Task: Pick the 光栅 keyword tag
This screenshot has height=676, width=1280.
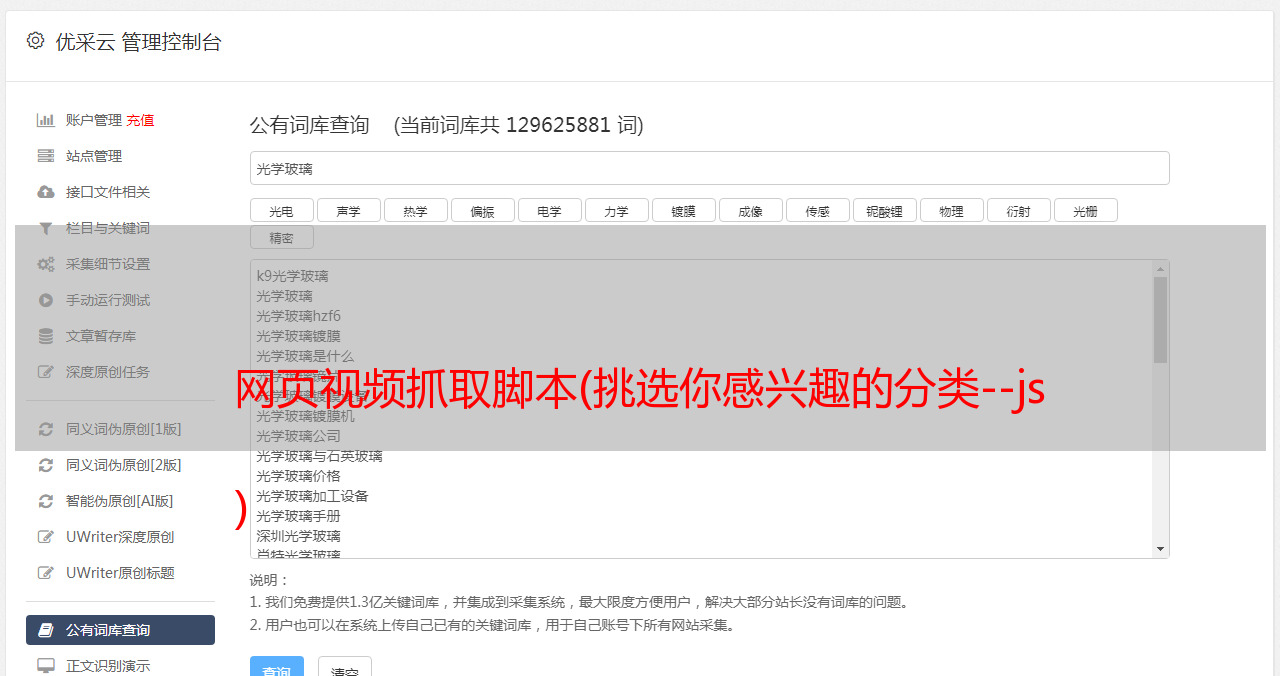Action: tap(1086, 210)
